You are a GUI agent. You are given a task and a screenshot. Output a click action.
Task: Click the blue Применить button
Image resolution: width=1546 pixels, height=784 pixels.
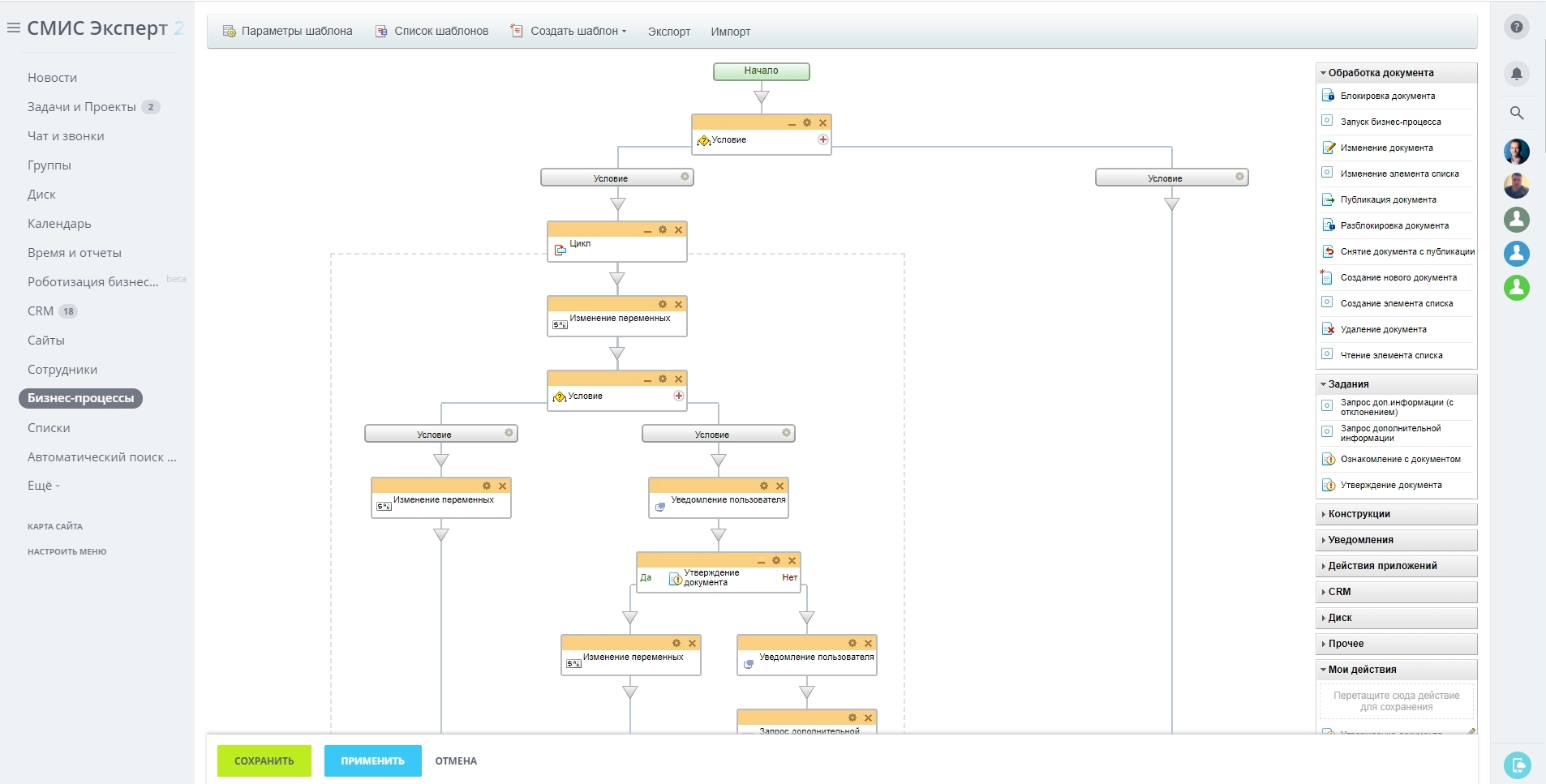click(372, 760)
